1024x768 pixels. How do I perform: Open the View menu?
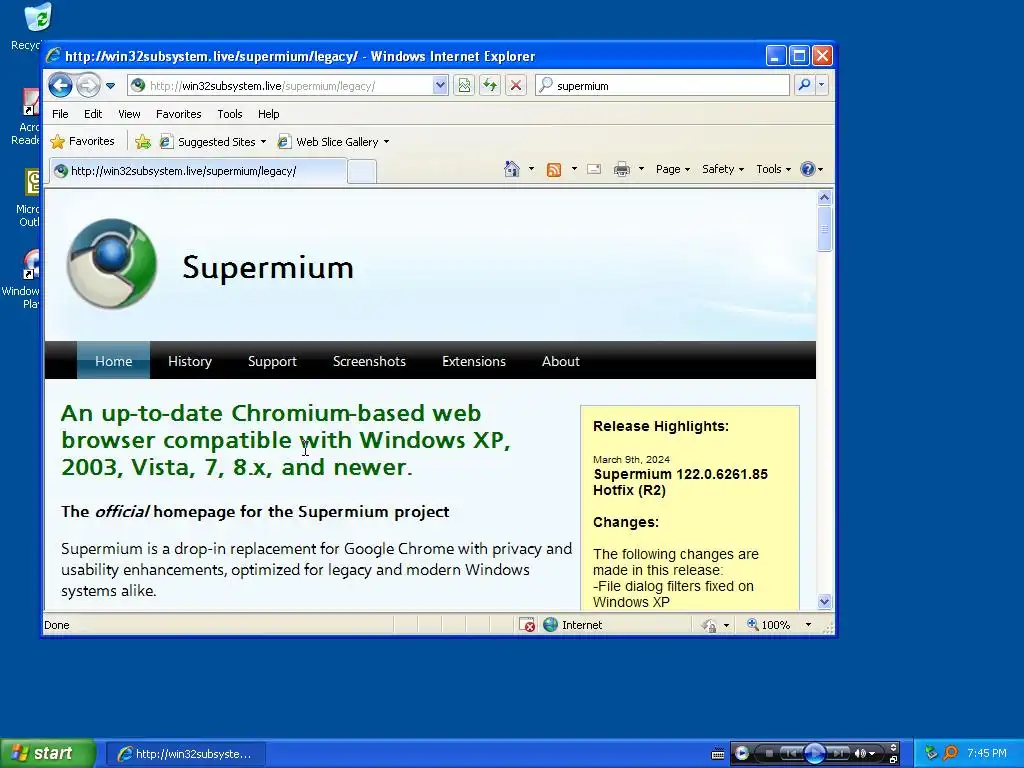point(129,114)
